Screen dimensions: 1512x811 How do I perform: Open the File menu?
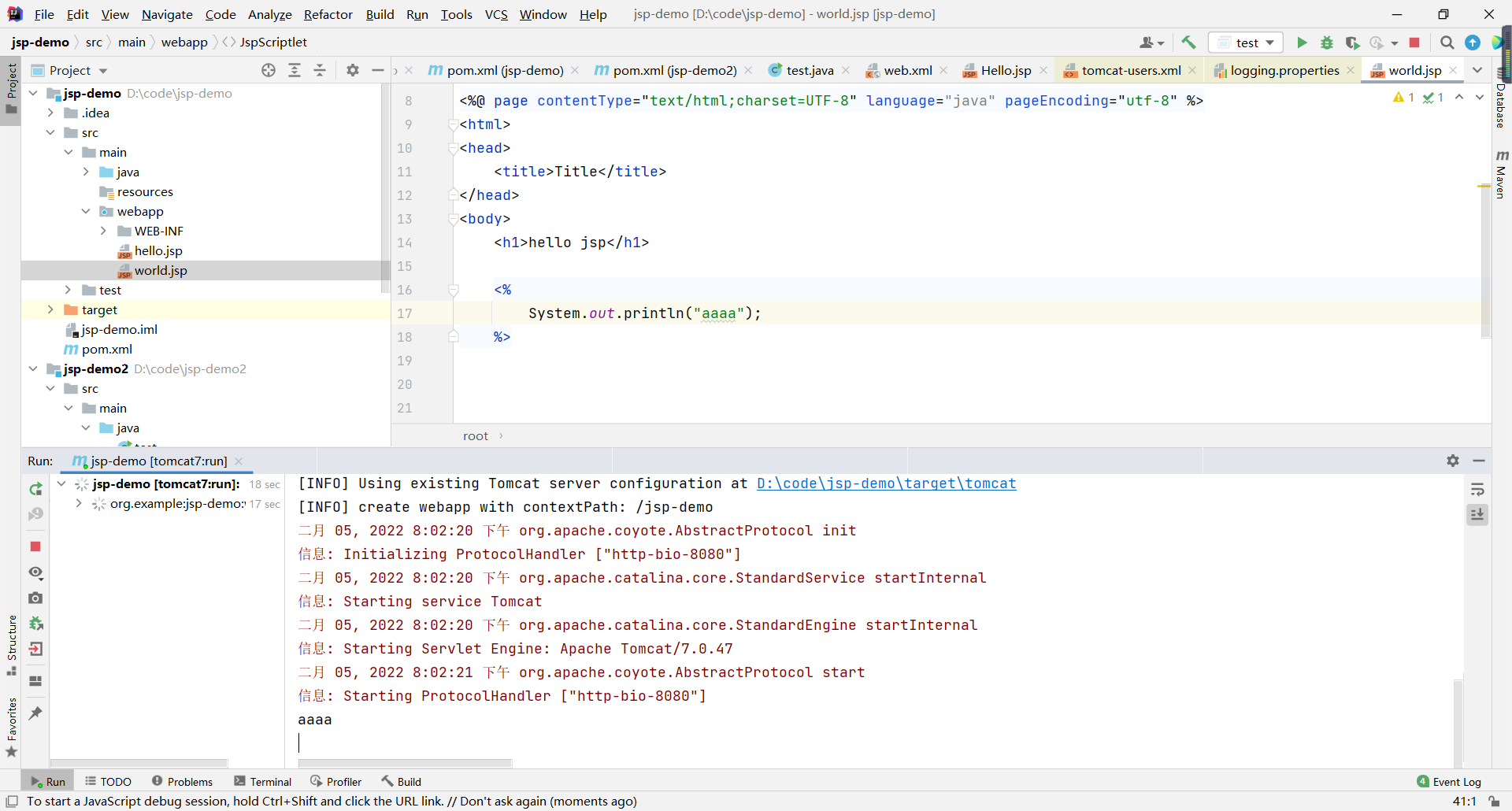pyautogui.click(x=44, y=14)
